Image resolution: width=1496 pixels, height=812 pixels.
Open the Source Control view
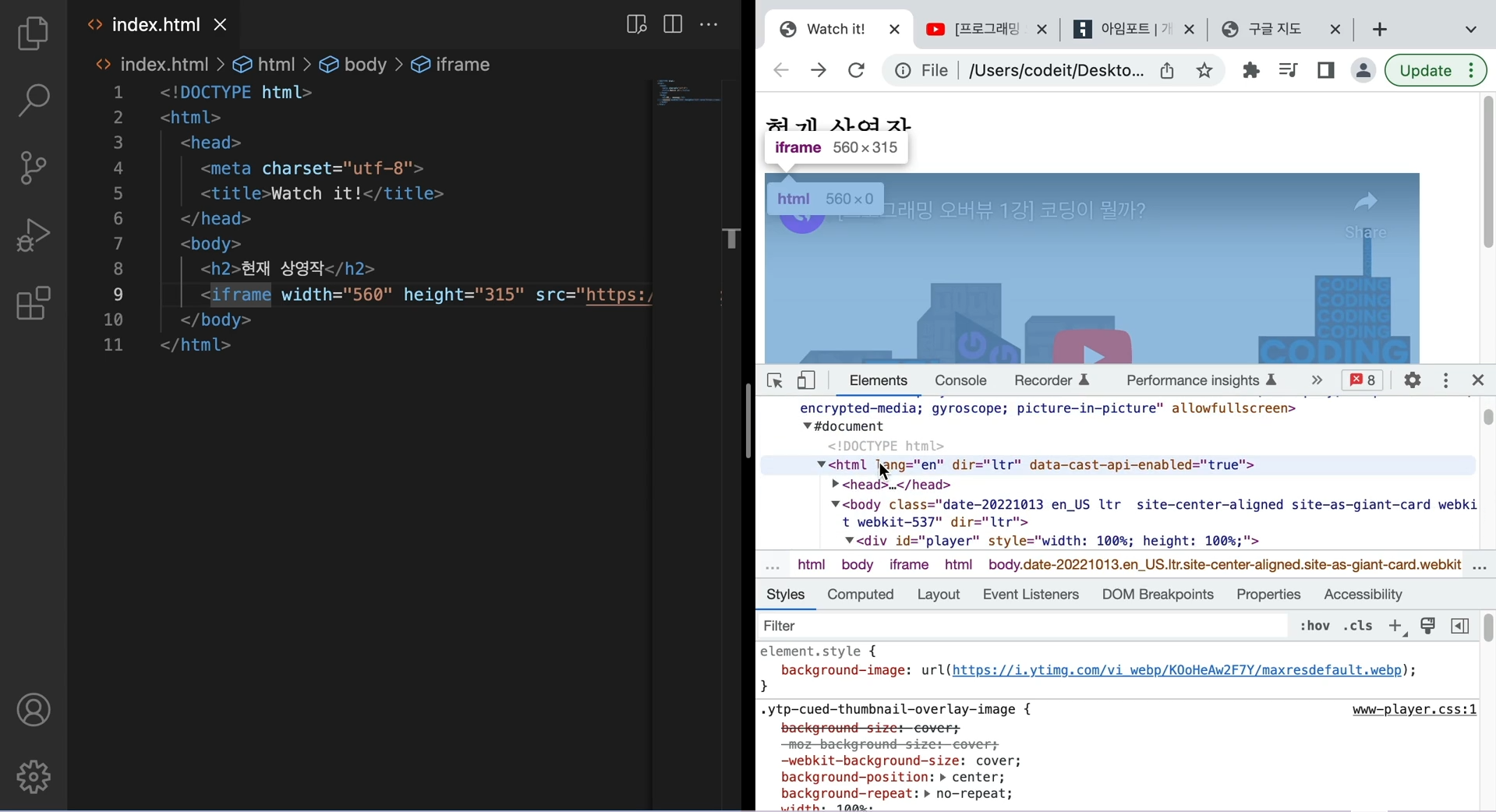pyautogui.click(x=34, y=168)
